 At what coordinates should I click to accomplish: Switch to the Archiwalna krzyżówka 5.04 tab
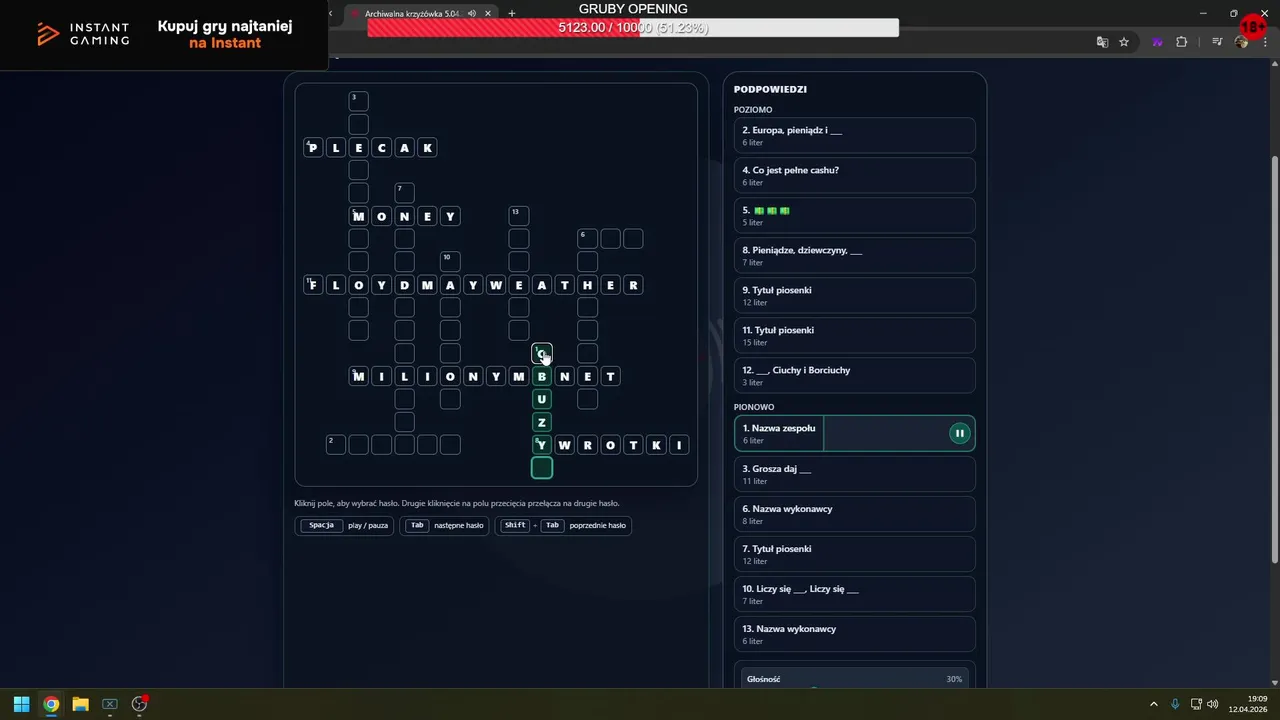coord(412,13)
